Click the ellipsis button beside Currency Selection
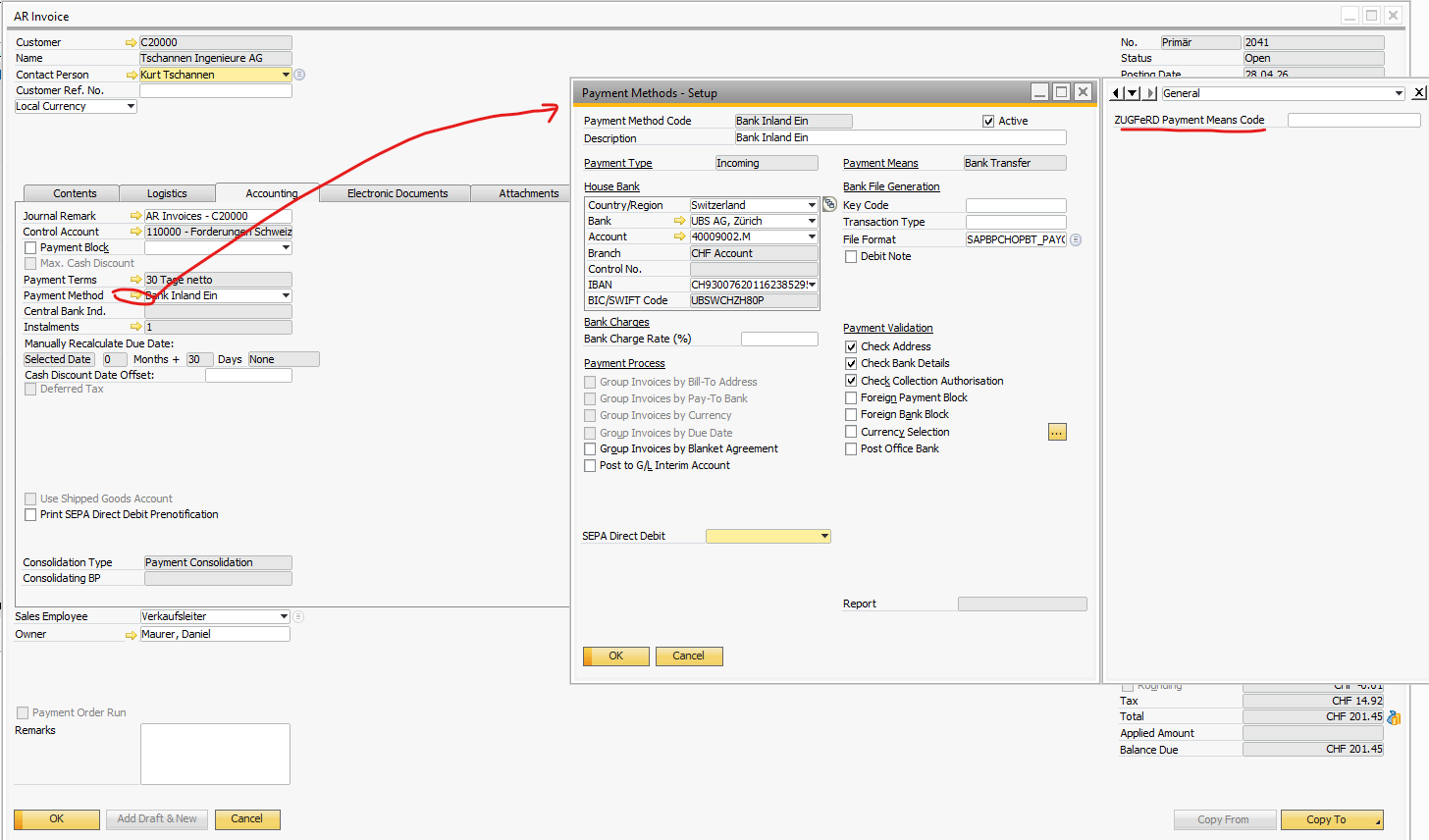The width and height of the screenshot is (1429, 840). [1057, 432]
